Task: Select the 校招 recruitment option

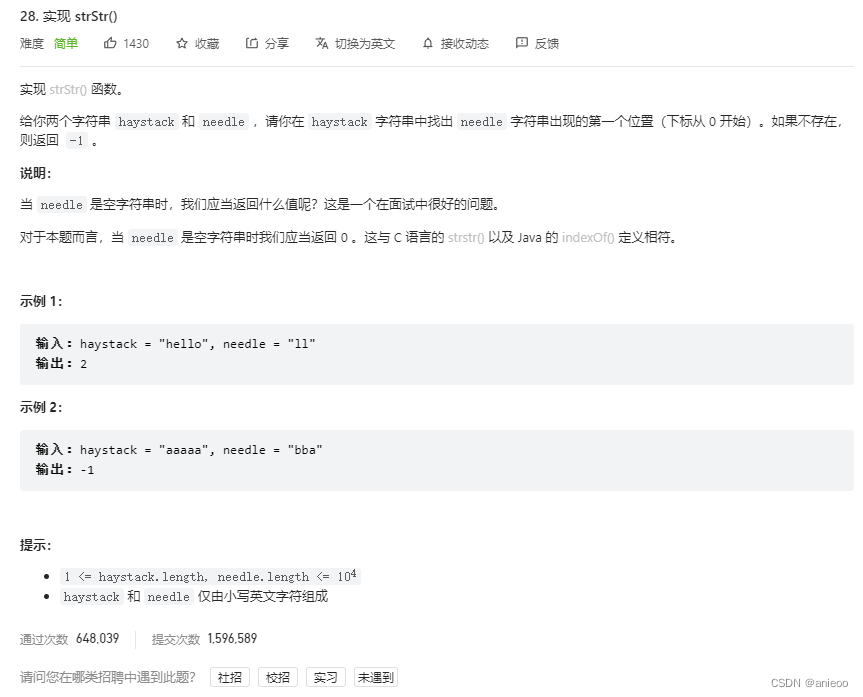Action: pyautogui.click(x=277, y=677)
